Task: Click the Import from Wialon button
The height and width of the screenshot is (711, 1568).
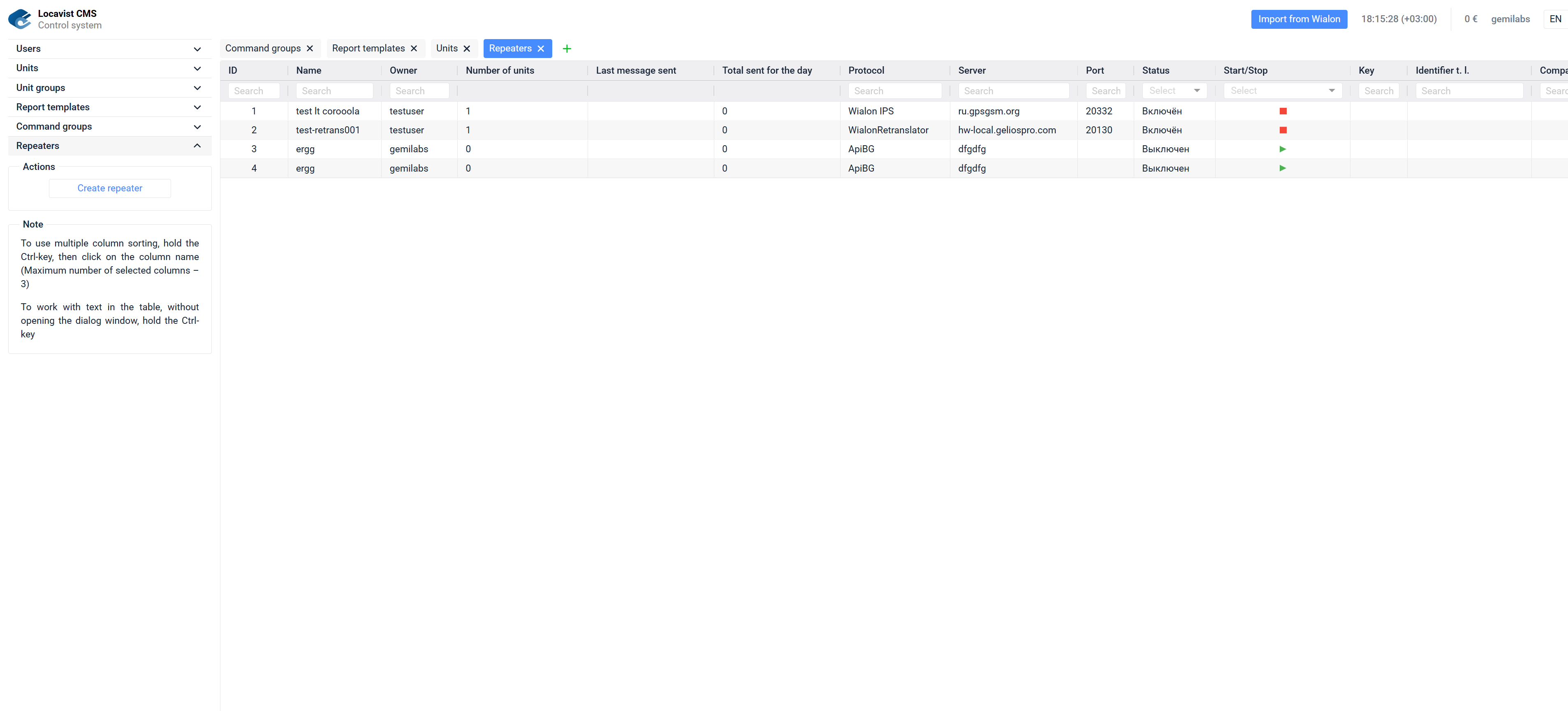Action: [1298, 19]
